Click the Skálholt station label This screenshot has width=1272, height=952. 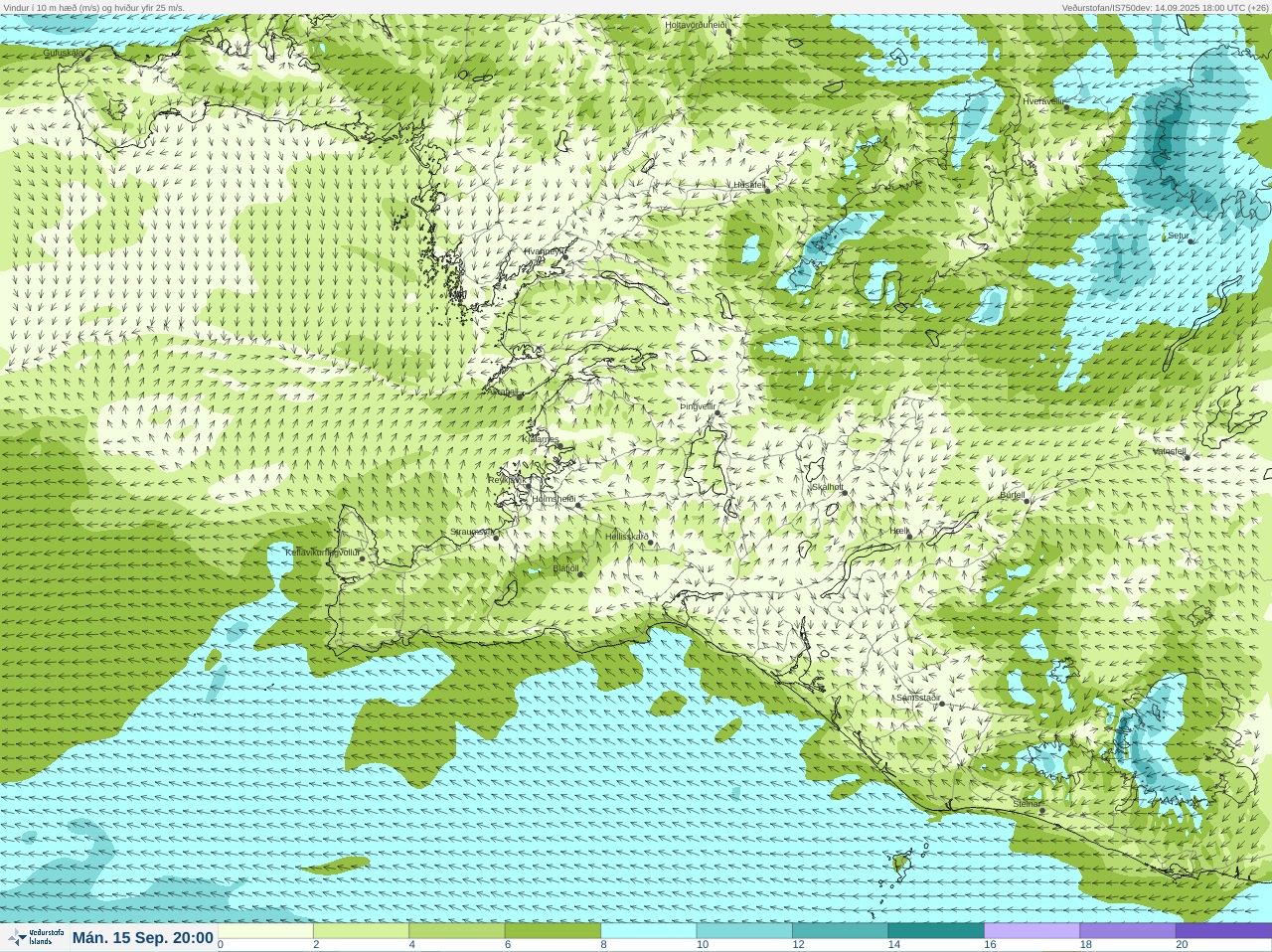(827, 487)
